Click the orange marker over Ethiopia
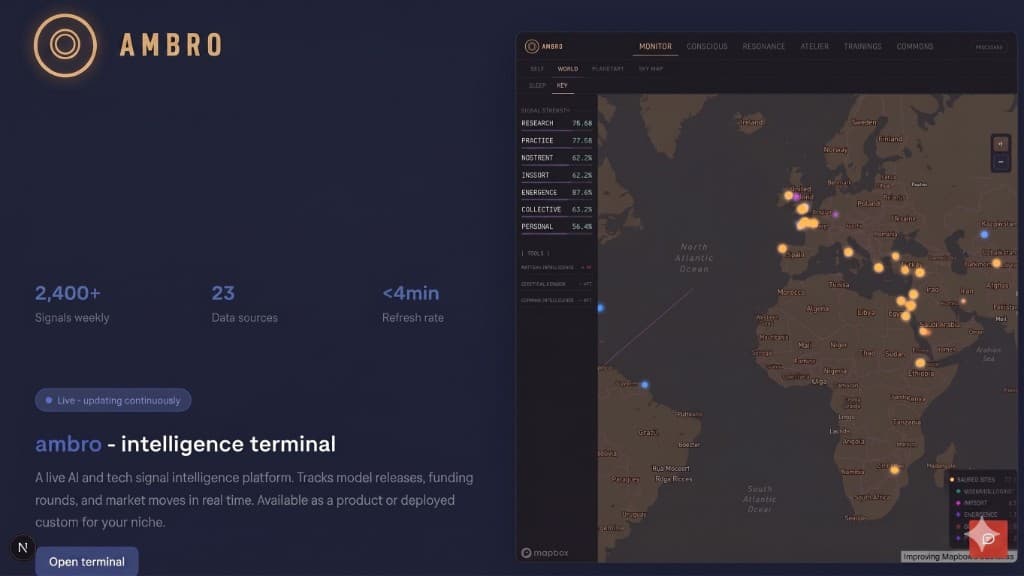 coord(920,363)
